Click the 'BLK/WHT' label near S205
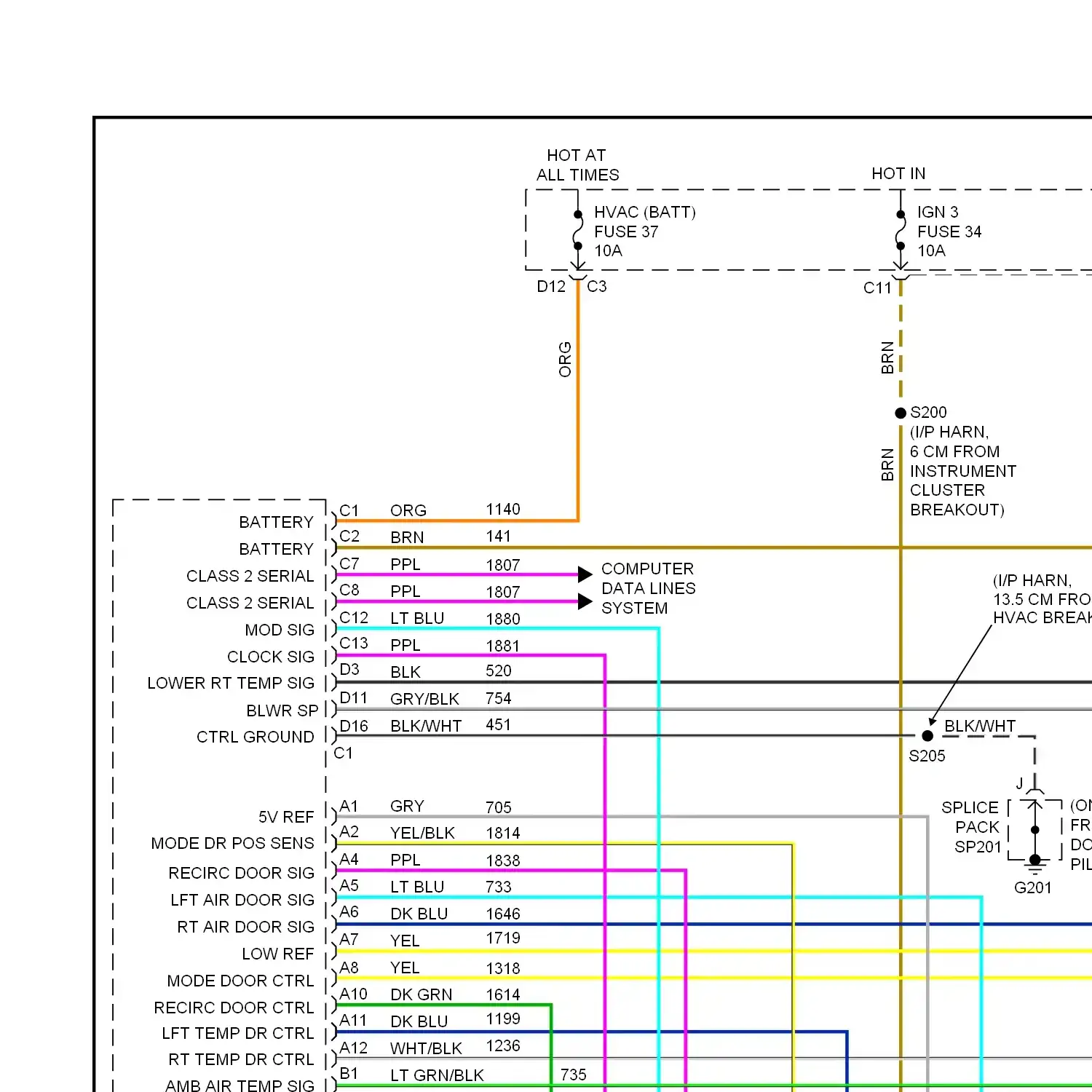The image size is (1092, 1092). pyautogui.click(x=979, y=726)
